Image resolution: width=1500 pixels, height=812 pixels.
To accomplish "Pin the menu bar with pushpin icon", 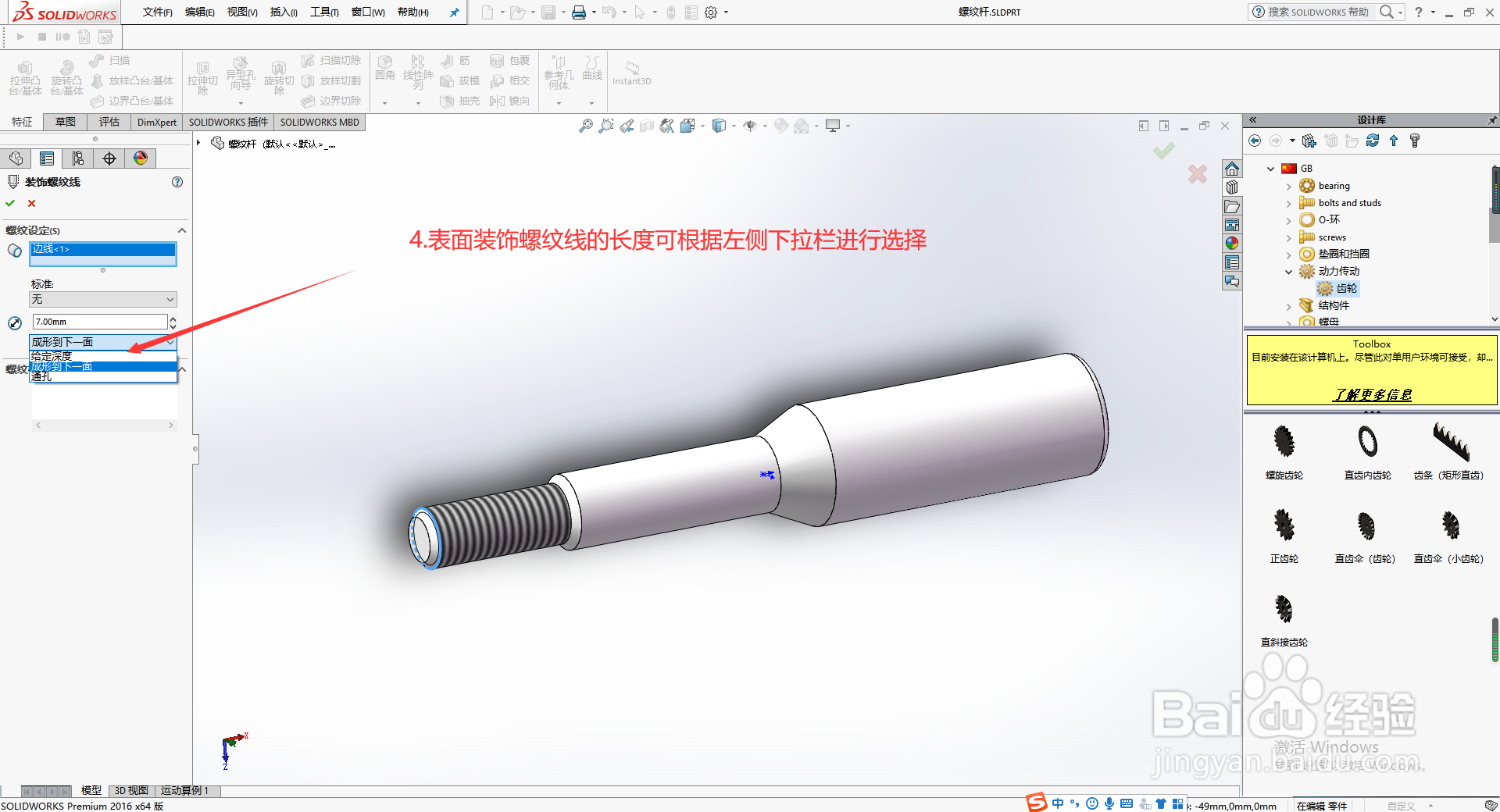I will 455,12.
